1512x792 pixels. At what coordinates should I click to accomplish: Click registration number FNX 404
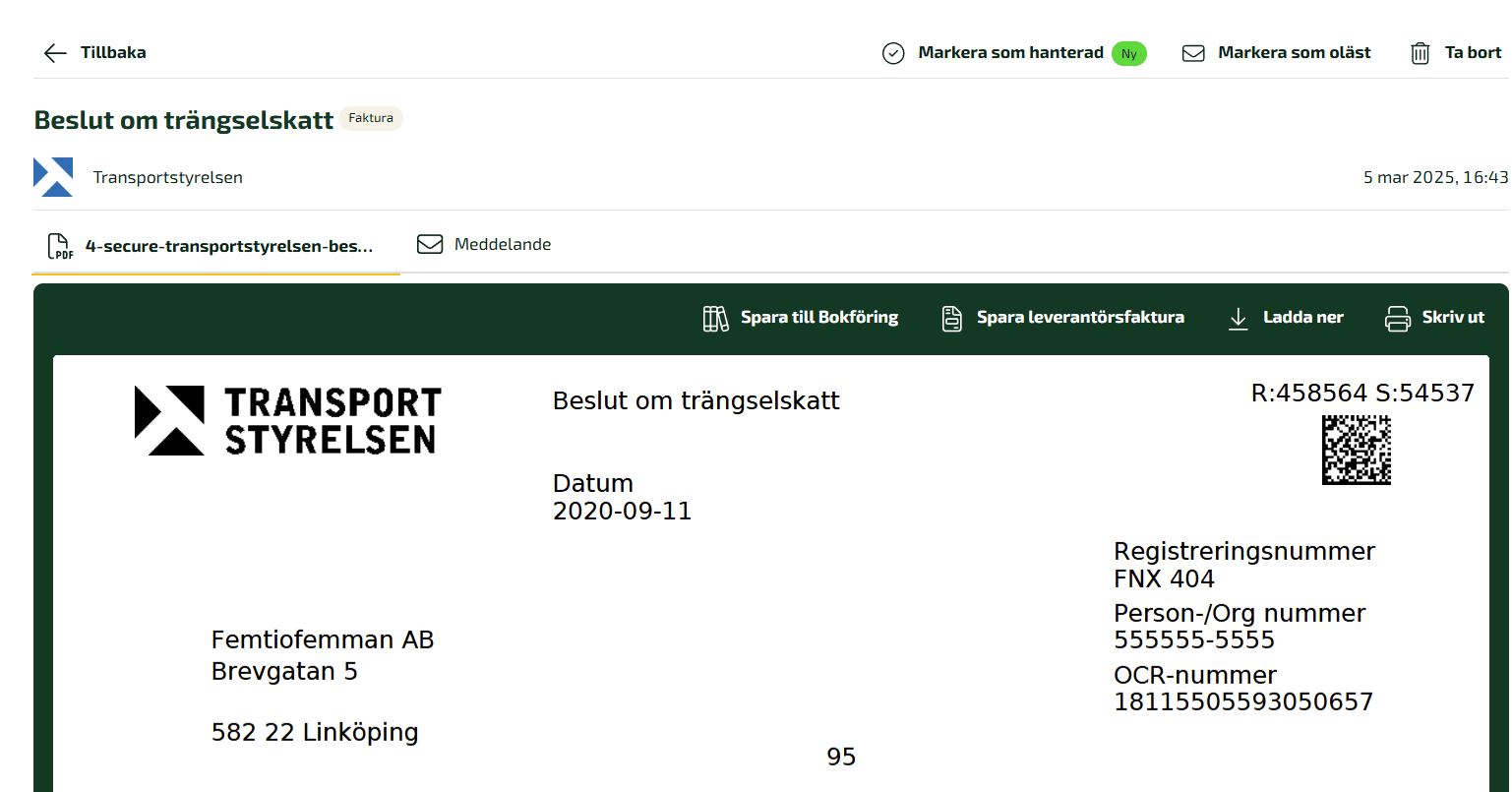click(1164, 579)
